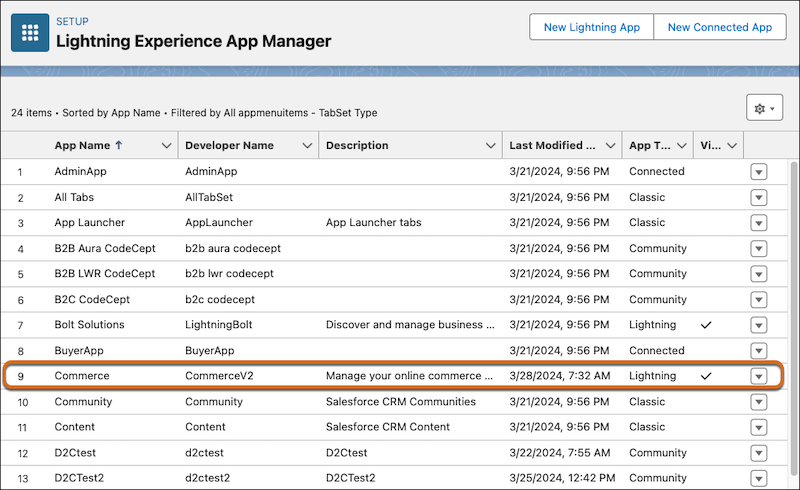
Task: Click 'App Launcher tabs' description
Action: (x=373, y=223)
